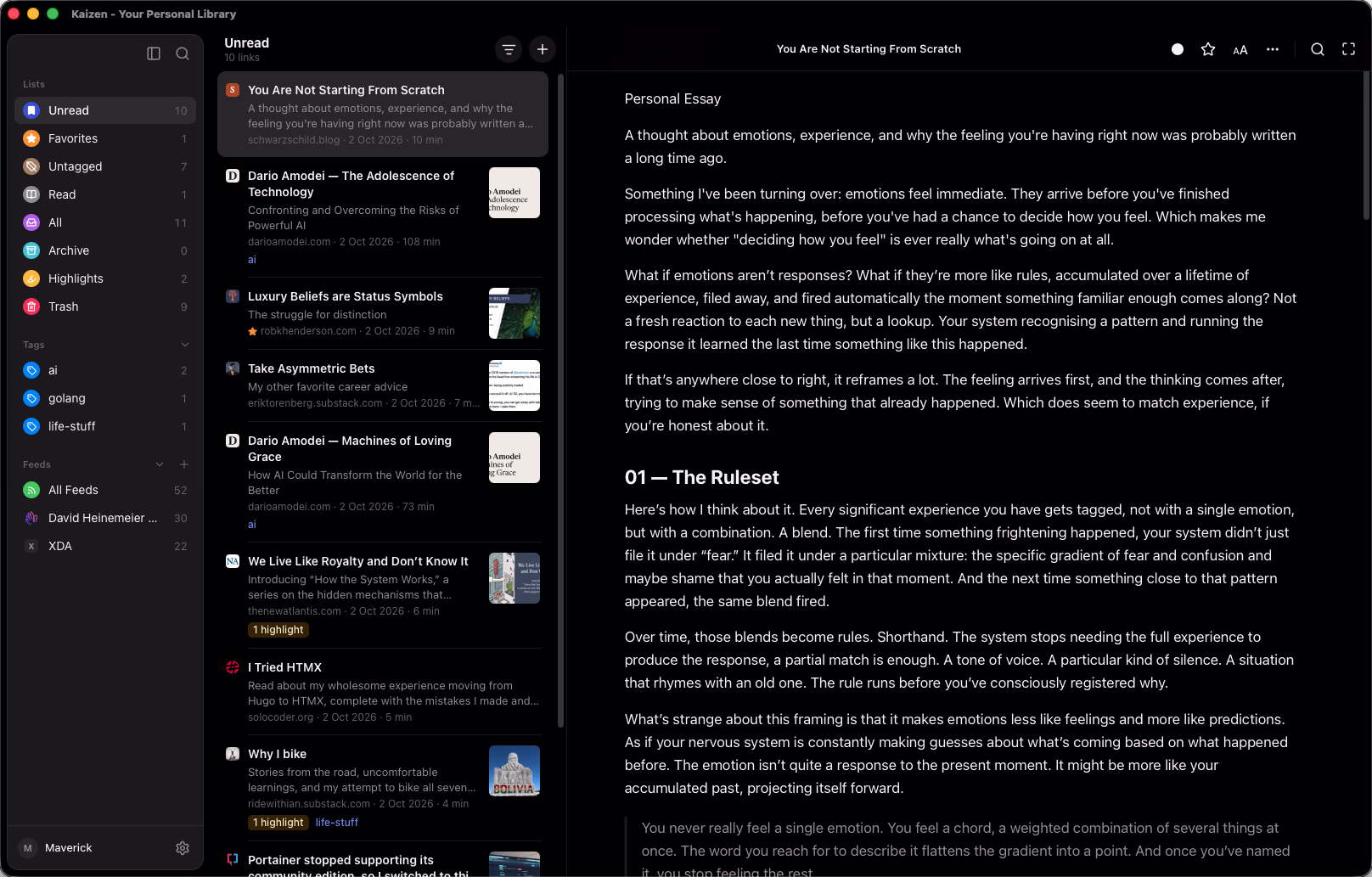1372x877 pixels.
Task: Open the Read list
Action: click(105, 194)
